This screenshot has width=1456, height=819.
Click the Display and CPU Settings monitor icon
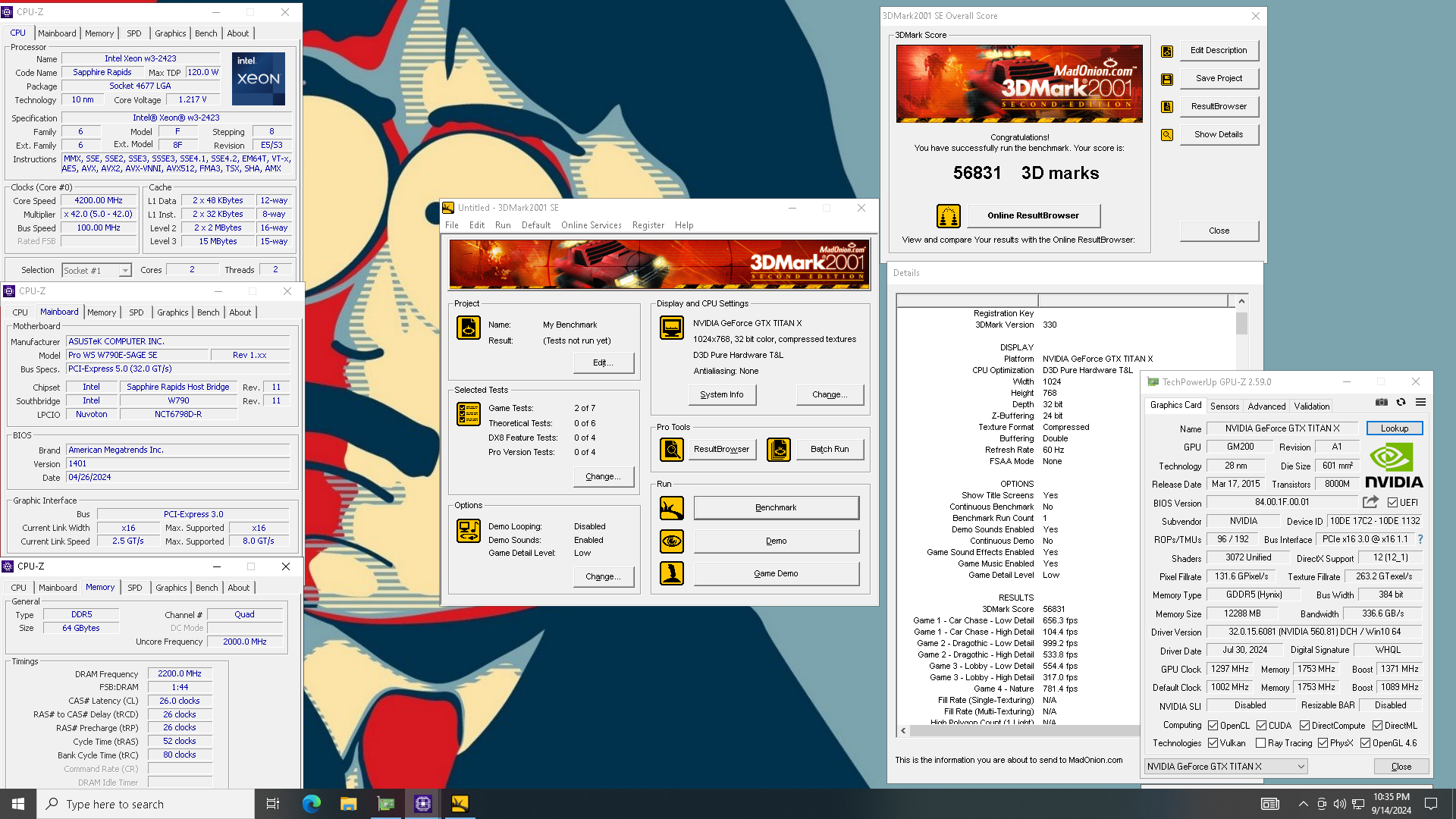[x=672, y=328]
